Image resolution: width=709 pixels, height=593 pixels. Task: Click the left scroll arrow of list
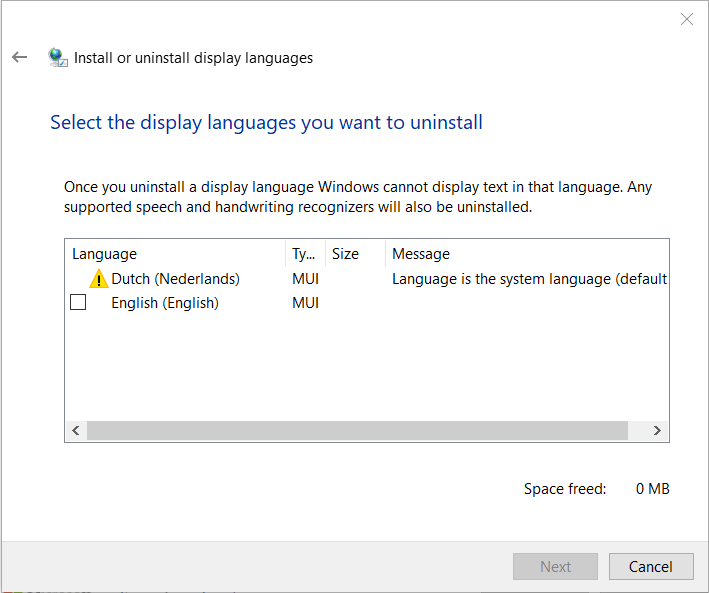click(x=76, y=430)
